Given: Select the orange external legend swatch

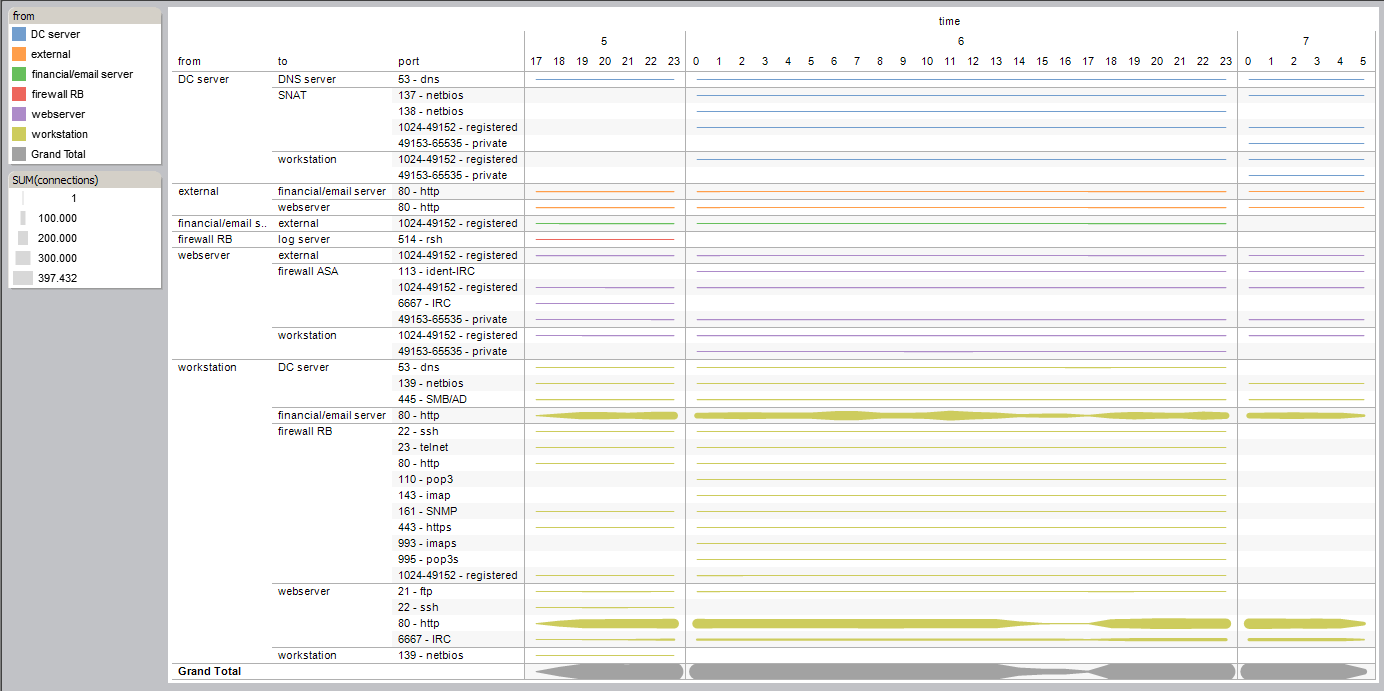Looking at the screenshot, I should click(19, 54).
